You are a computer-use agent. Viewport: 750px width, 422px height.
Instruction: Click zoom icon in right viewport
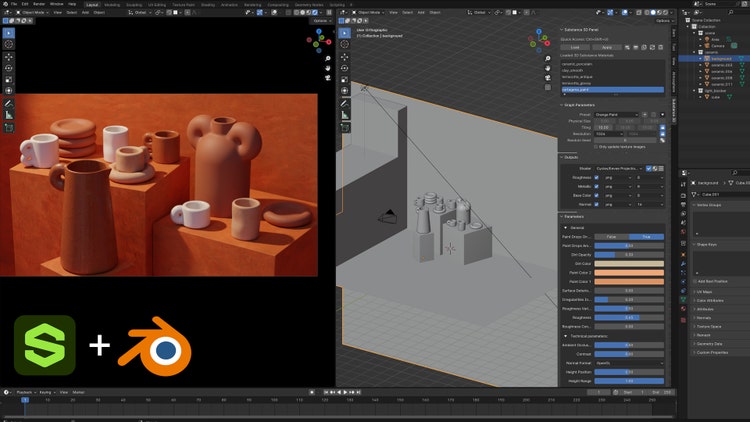coord(548,58)
